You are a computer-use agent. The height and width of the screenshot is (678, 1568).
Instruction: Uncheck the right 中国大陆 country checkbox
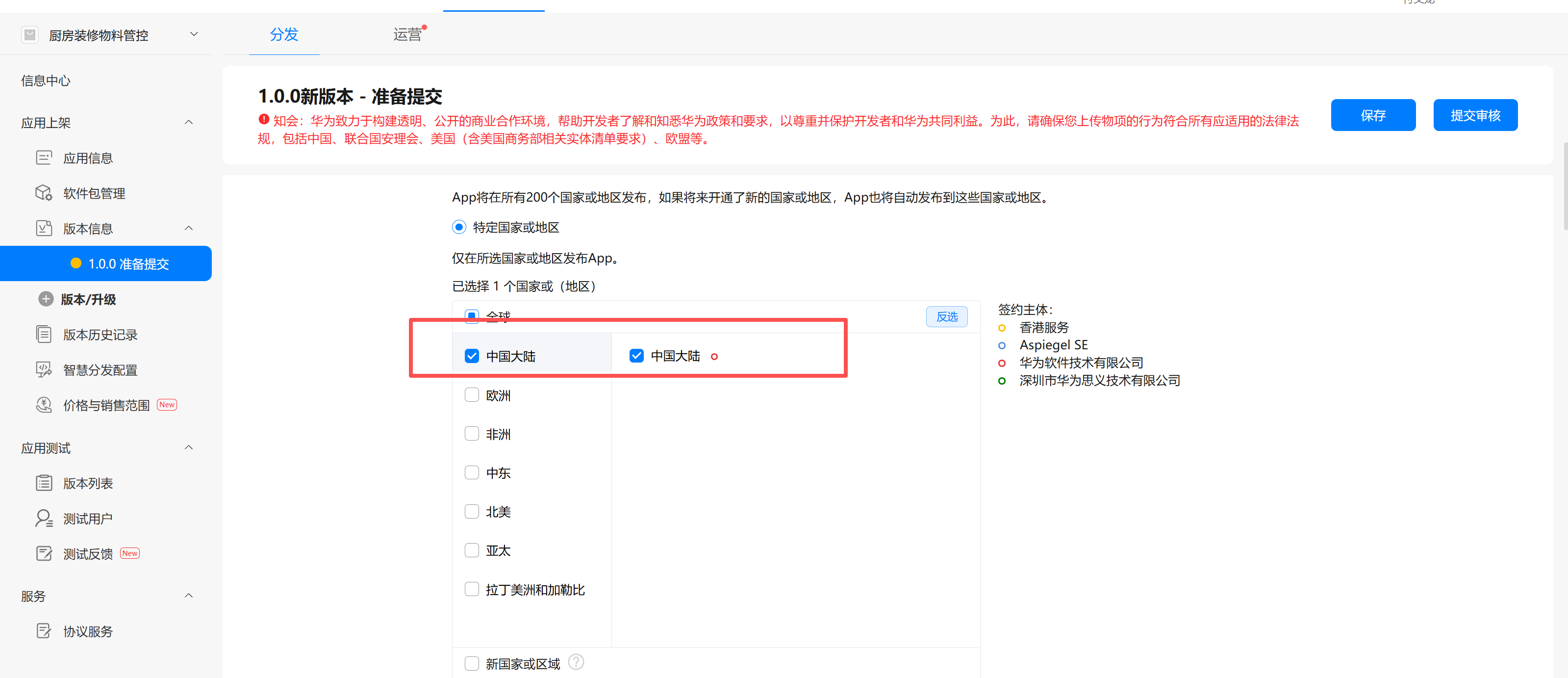(x=636, y=356)
